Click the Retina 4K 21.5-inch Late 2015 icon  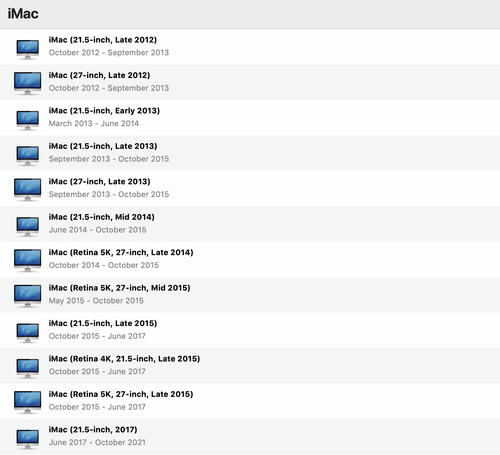tap(28, 368)
